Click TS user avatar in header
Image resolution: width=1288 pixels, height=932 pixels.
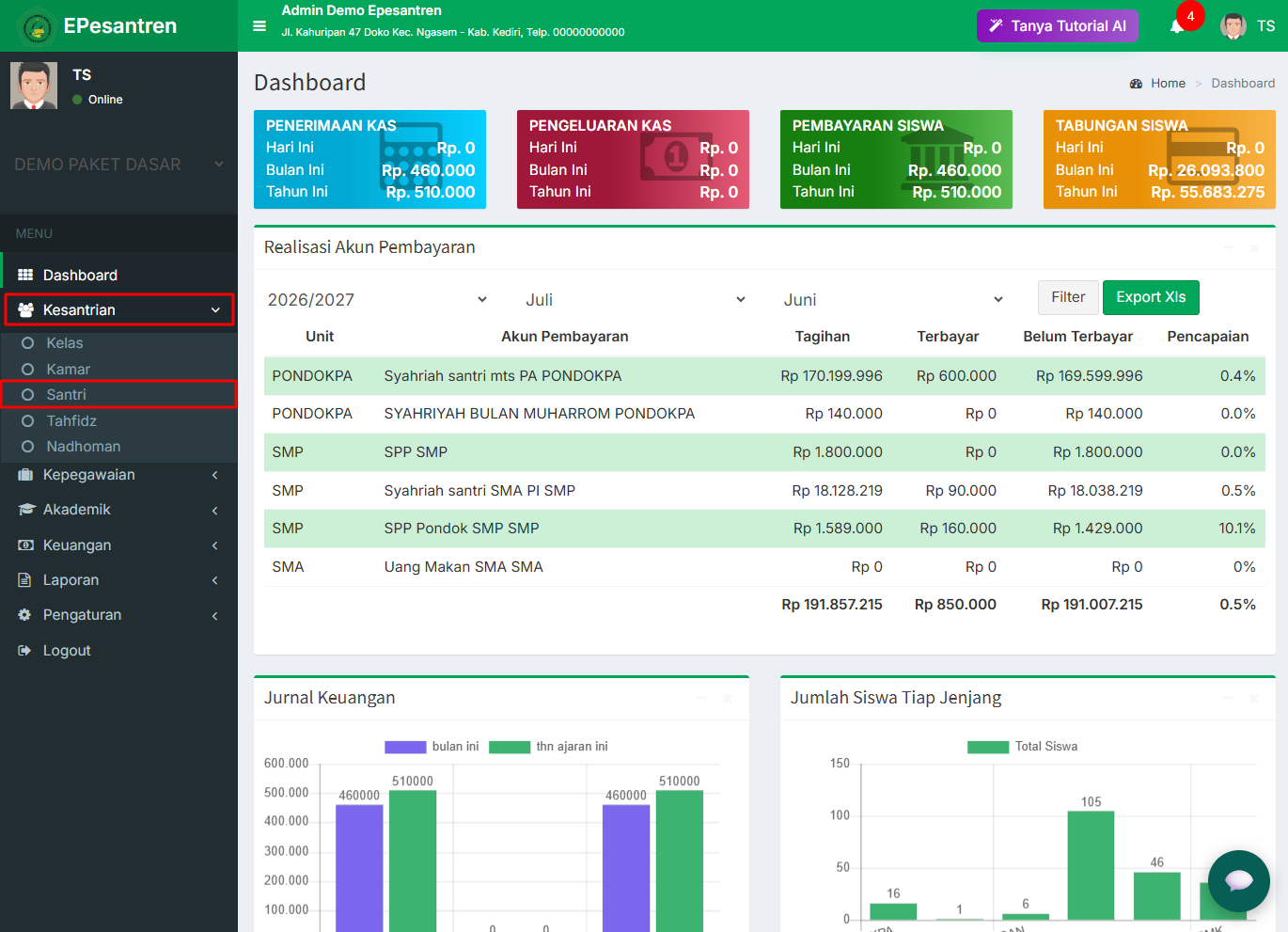[1233, 26]
